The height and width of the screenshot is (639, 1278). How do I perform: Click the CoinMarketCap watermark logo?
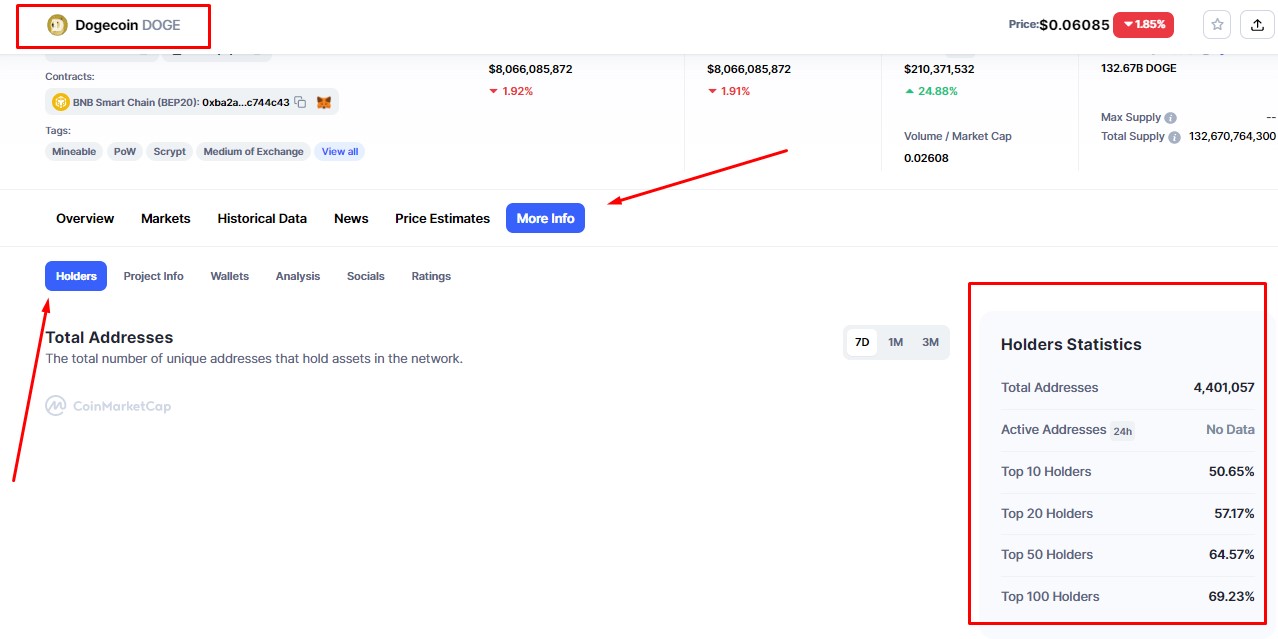(x=108, y=406)
